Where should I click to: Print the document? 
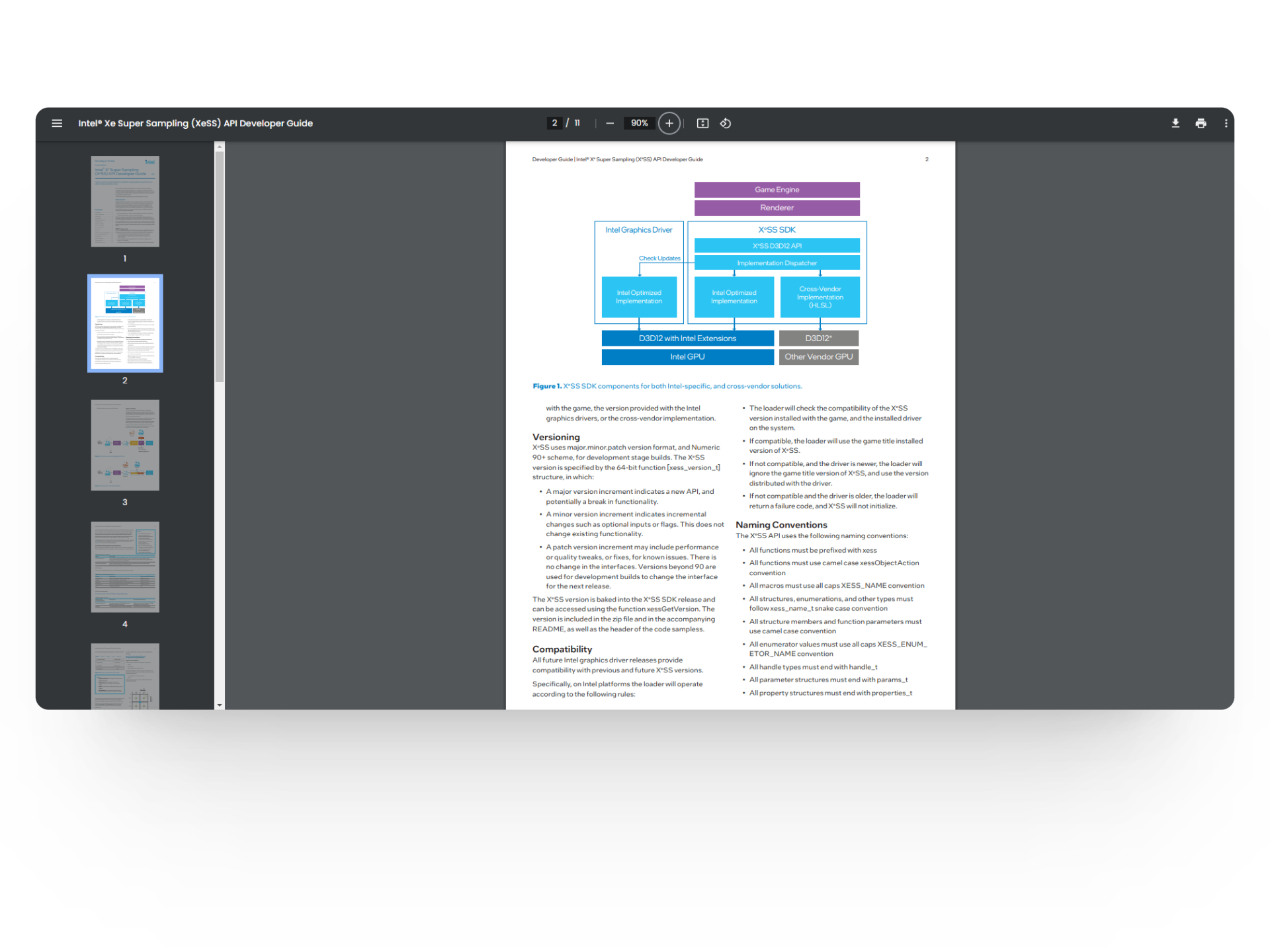[x=1201, y=123]
